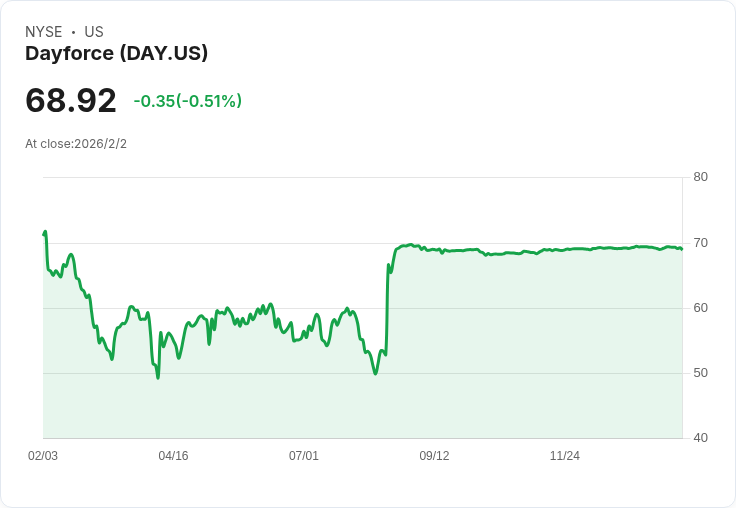Image resolution: width=736 pixels, height=508 pixels.
Task: Click the 60 y-axis price label
Action: [700, 308]
